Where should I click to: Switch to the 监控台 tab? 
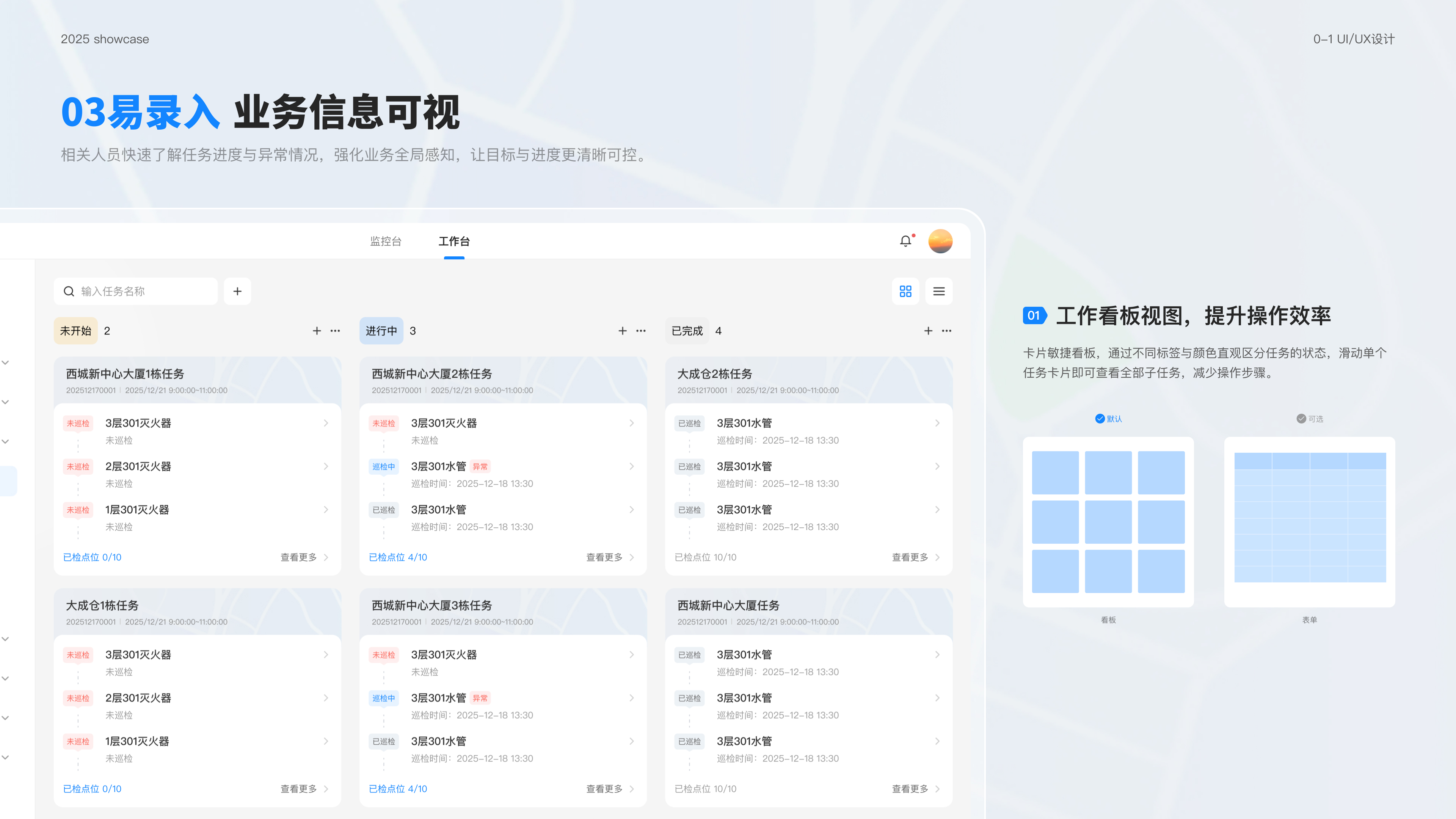386,242
